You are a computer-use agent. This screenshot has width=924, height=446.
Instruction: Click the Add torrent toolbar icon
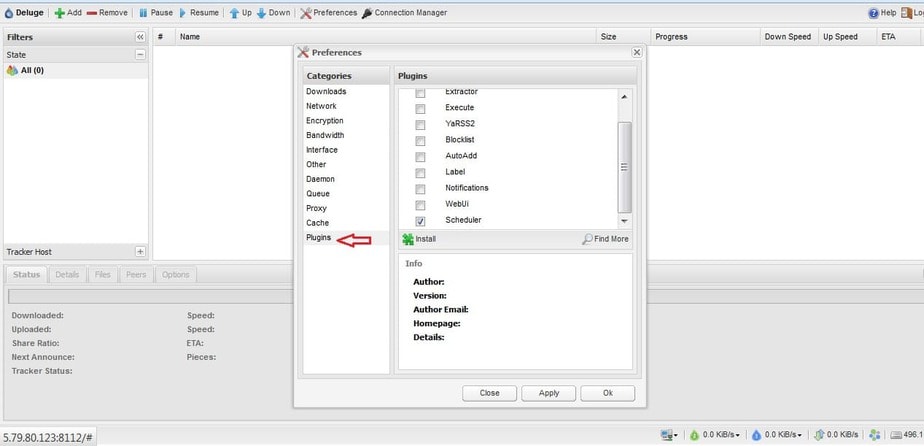pyautogui.click(x=59, y=13)
